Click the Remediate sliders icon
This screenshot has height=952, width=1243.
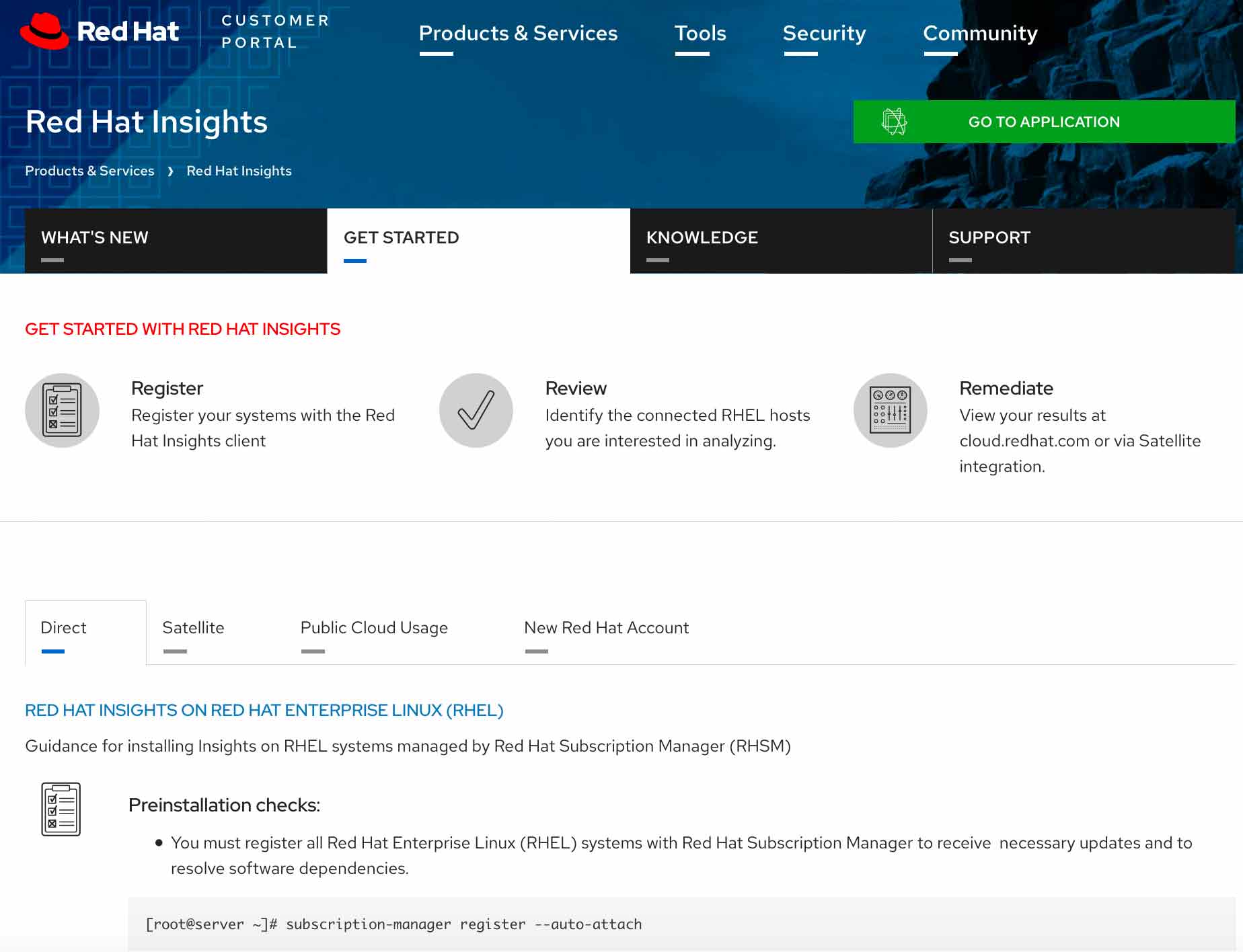[x=889, y=410]
